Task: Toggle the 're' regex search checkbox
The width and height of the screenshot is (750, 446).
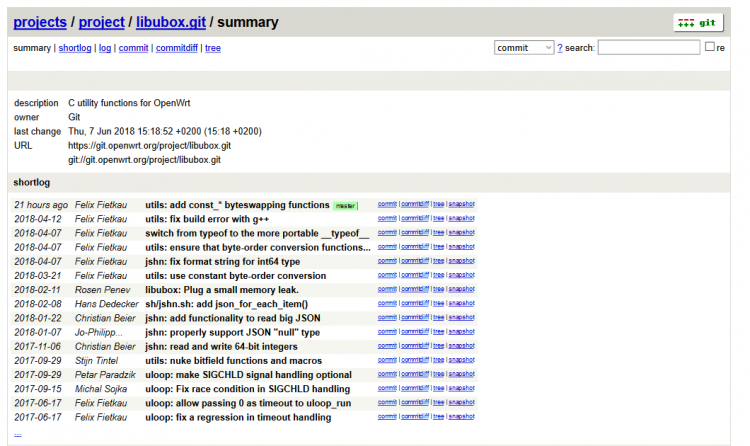Action: point(710,47)
